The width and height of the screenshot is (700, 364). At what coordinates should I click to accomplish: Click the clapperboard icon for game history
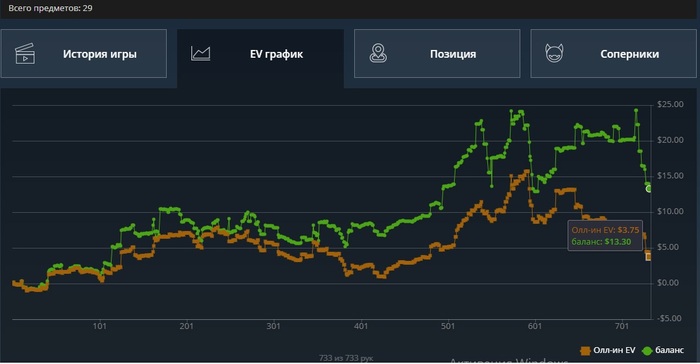pyautogui.click(x=25, y=54)
